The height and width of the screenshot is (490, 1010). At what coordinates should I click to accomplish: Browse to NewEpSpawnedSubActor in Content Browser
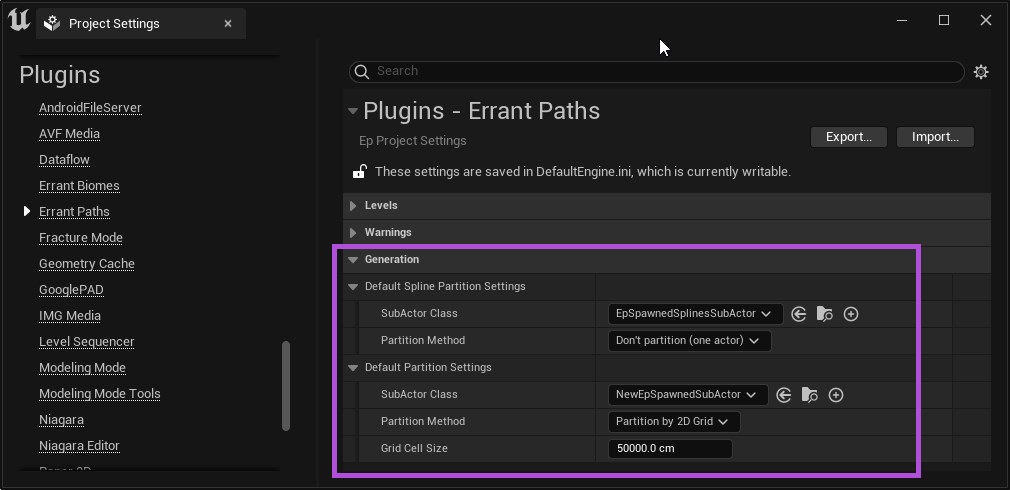point(810,395)
